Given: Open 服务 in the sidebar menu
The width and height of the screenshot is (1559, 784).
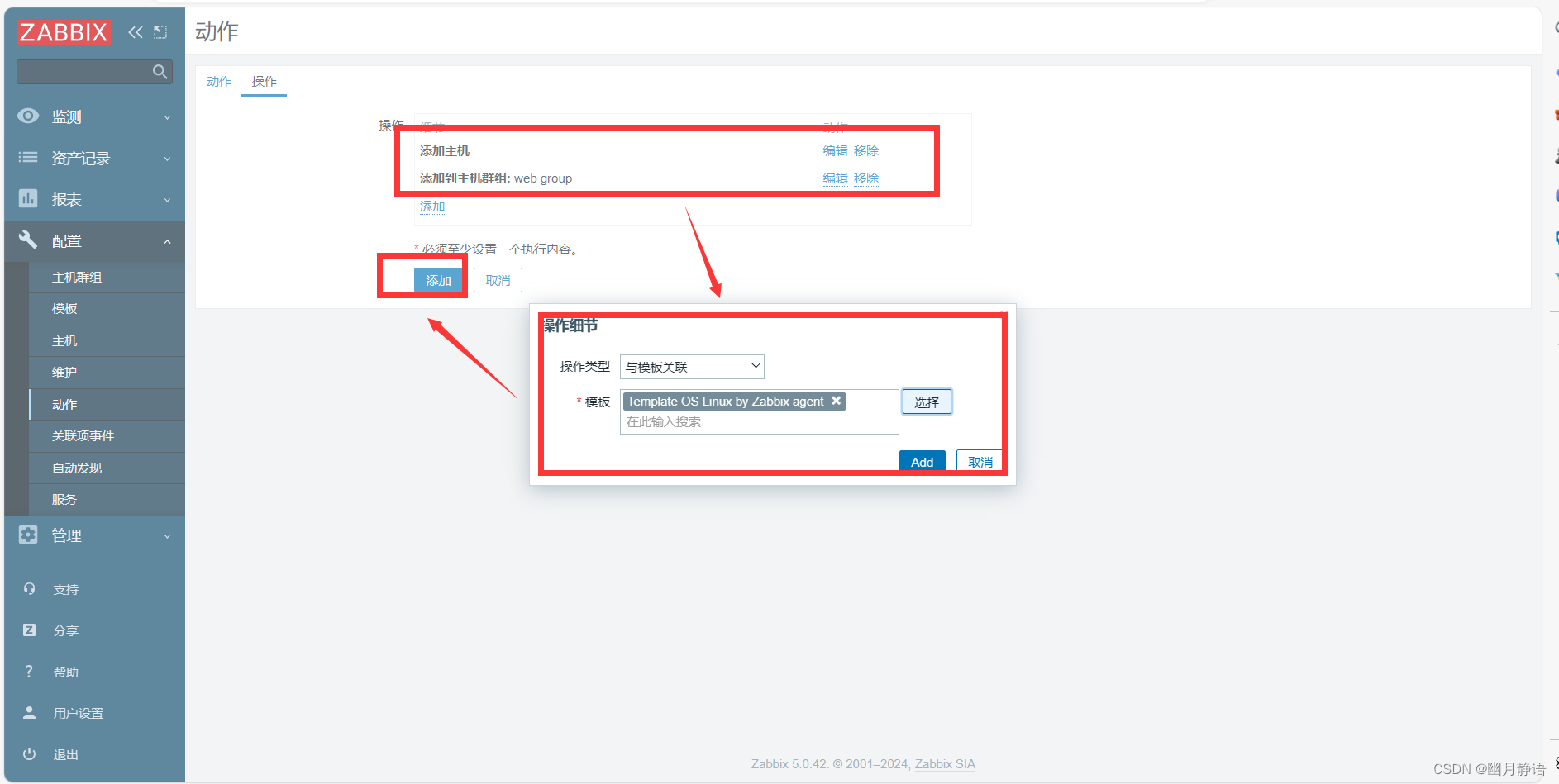Looking at the screenshot, I should (107, 500).
